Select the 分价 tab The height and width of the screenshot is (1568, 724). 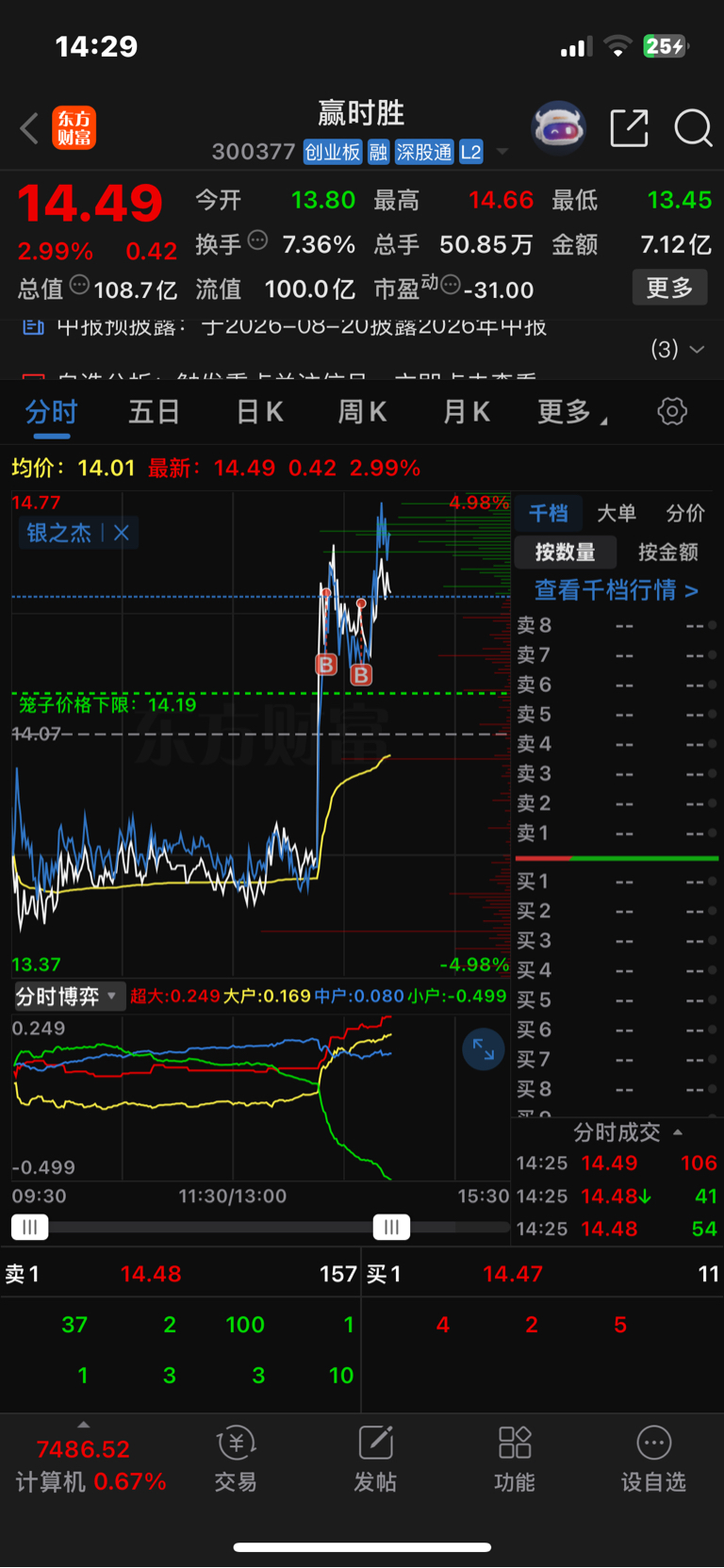685,513
